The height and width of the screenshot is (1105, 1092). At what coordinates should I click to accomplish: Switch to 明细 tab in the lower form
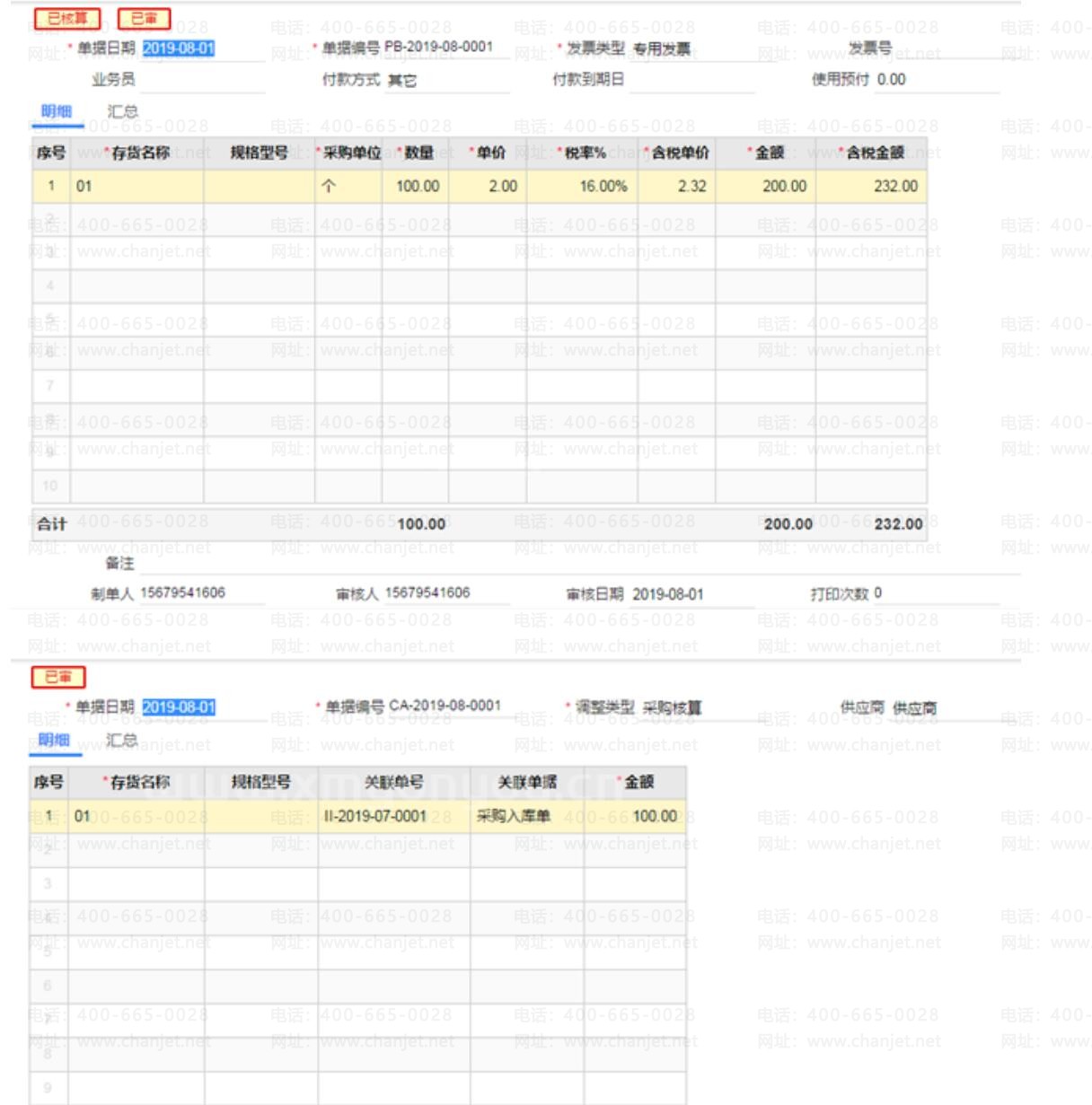(54, 741)
